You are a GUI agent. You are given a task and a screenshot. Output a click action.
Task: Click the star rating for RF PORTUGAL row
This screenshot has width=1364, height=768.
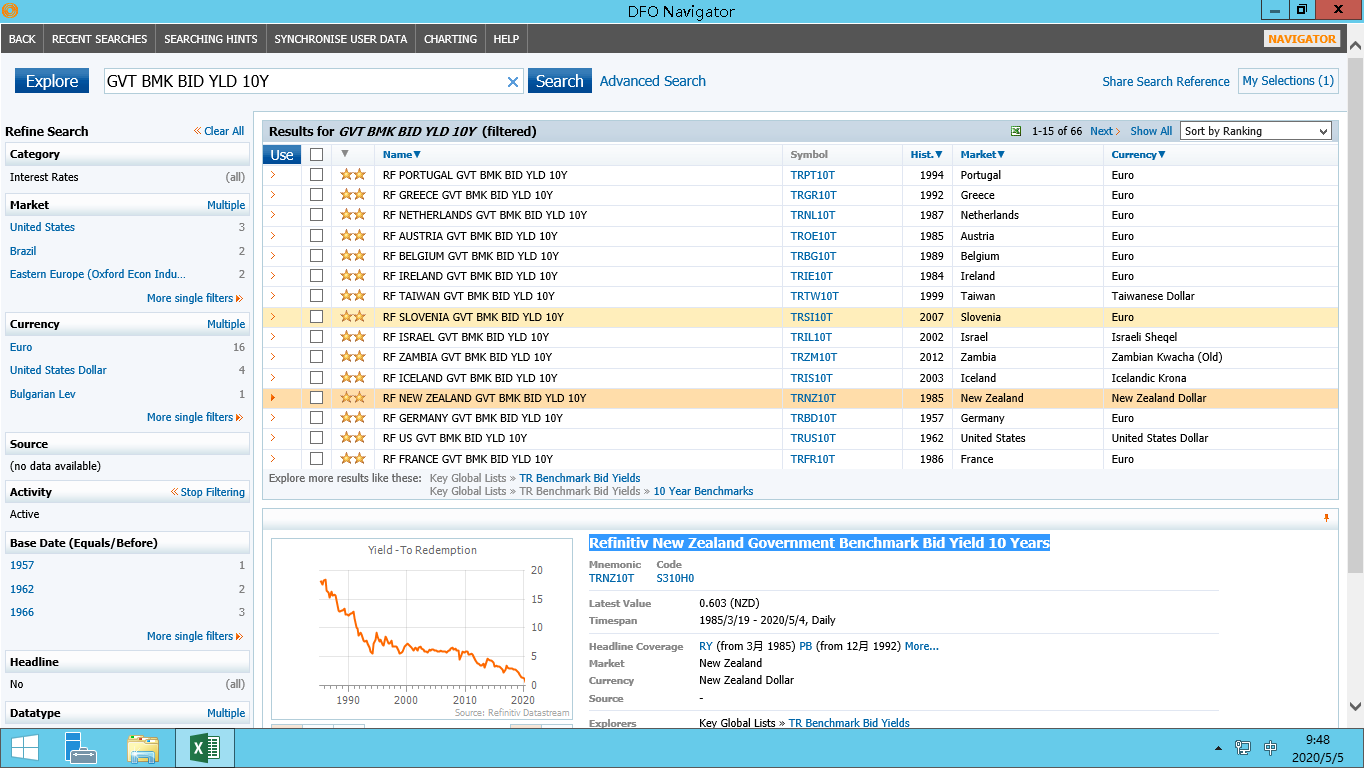pos(352,175)
